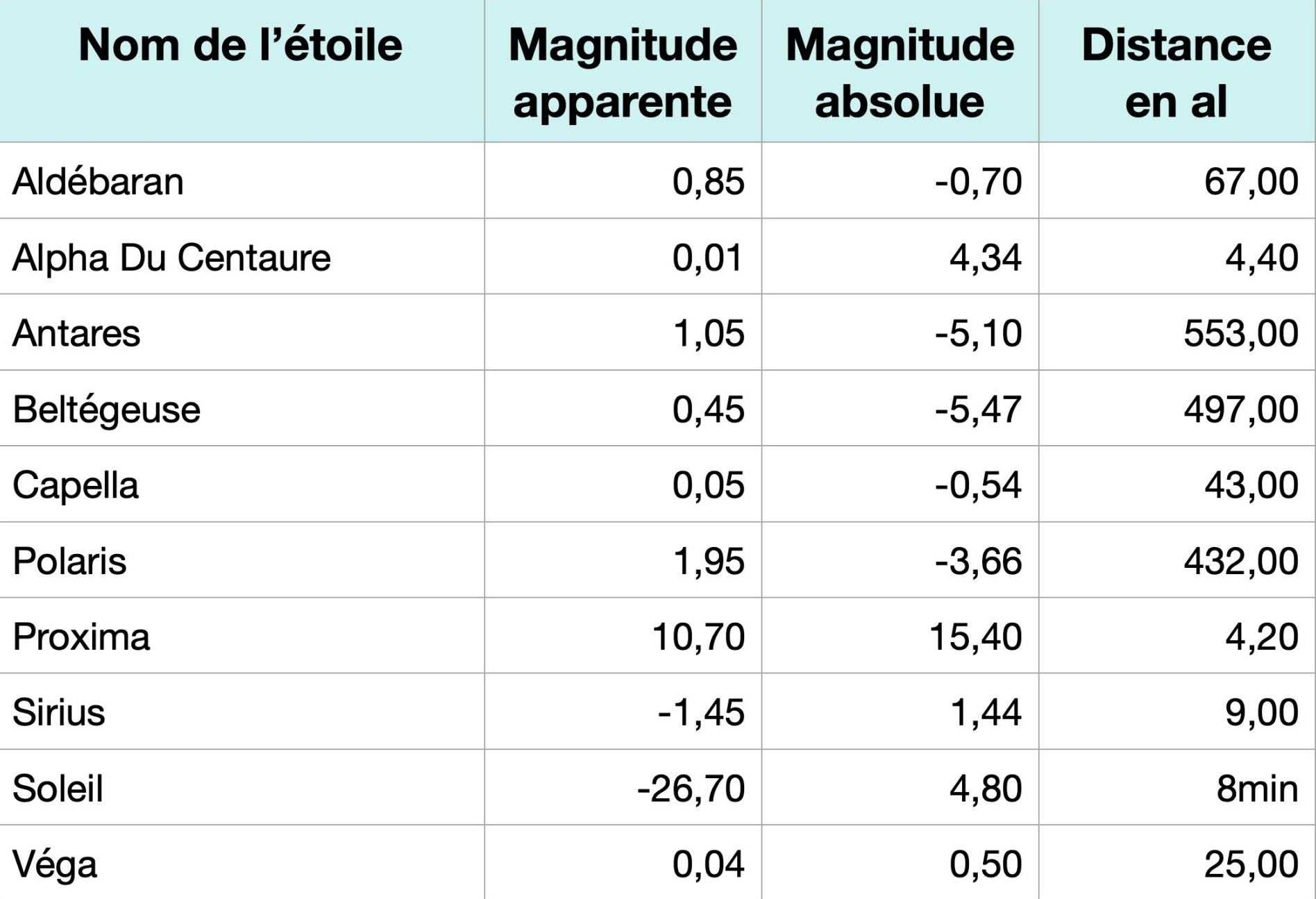Select the Véga name cell

[x=55, y=864]
